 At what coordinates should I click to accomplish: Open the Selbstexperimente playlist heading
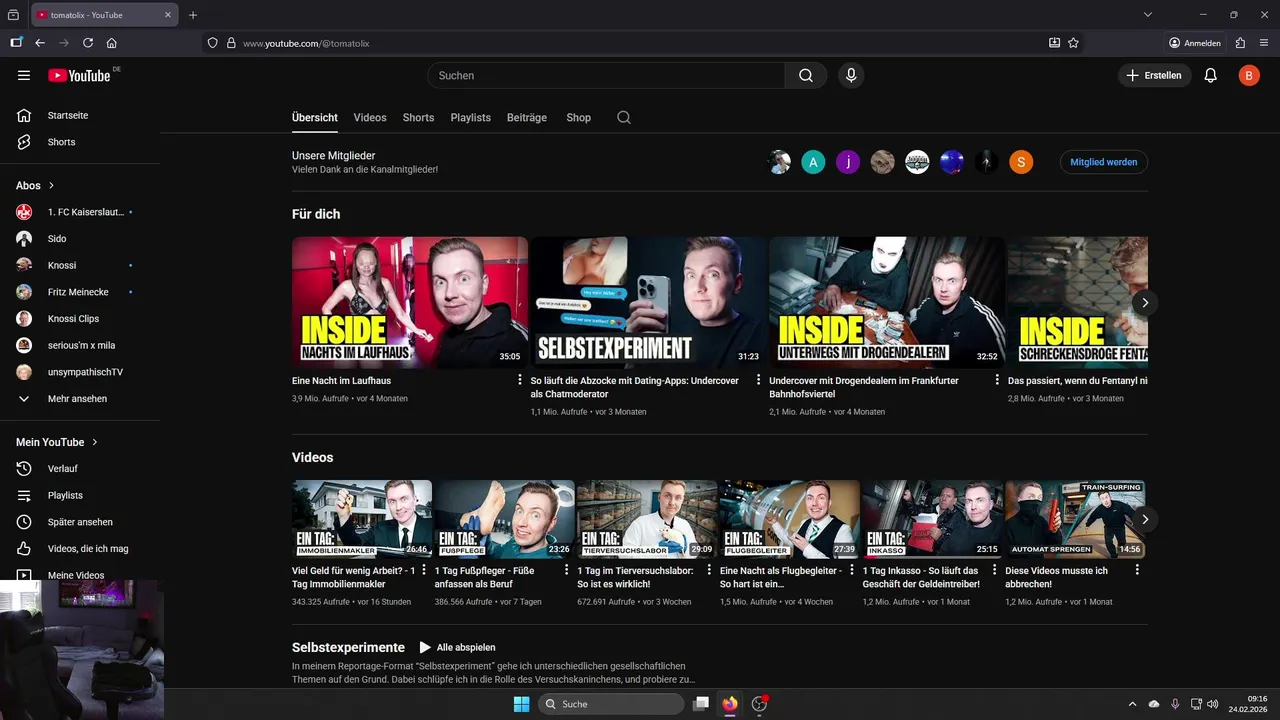[x=348, y=647]
